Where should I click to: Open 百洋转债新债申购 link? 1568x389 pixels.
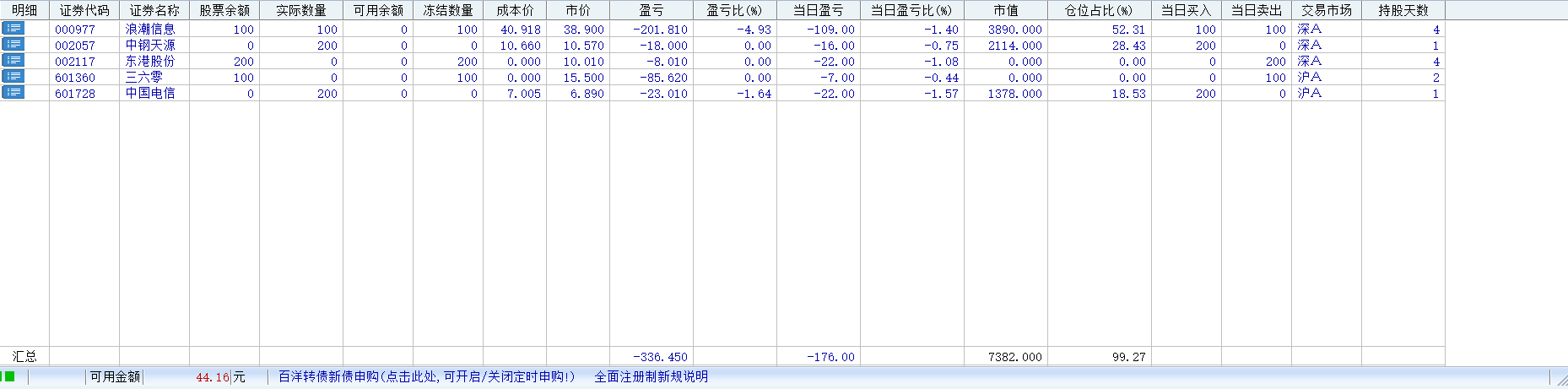pyautogui.click(x=426, y=376)
